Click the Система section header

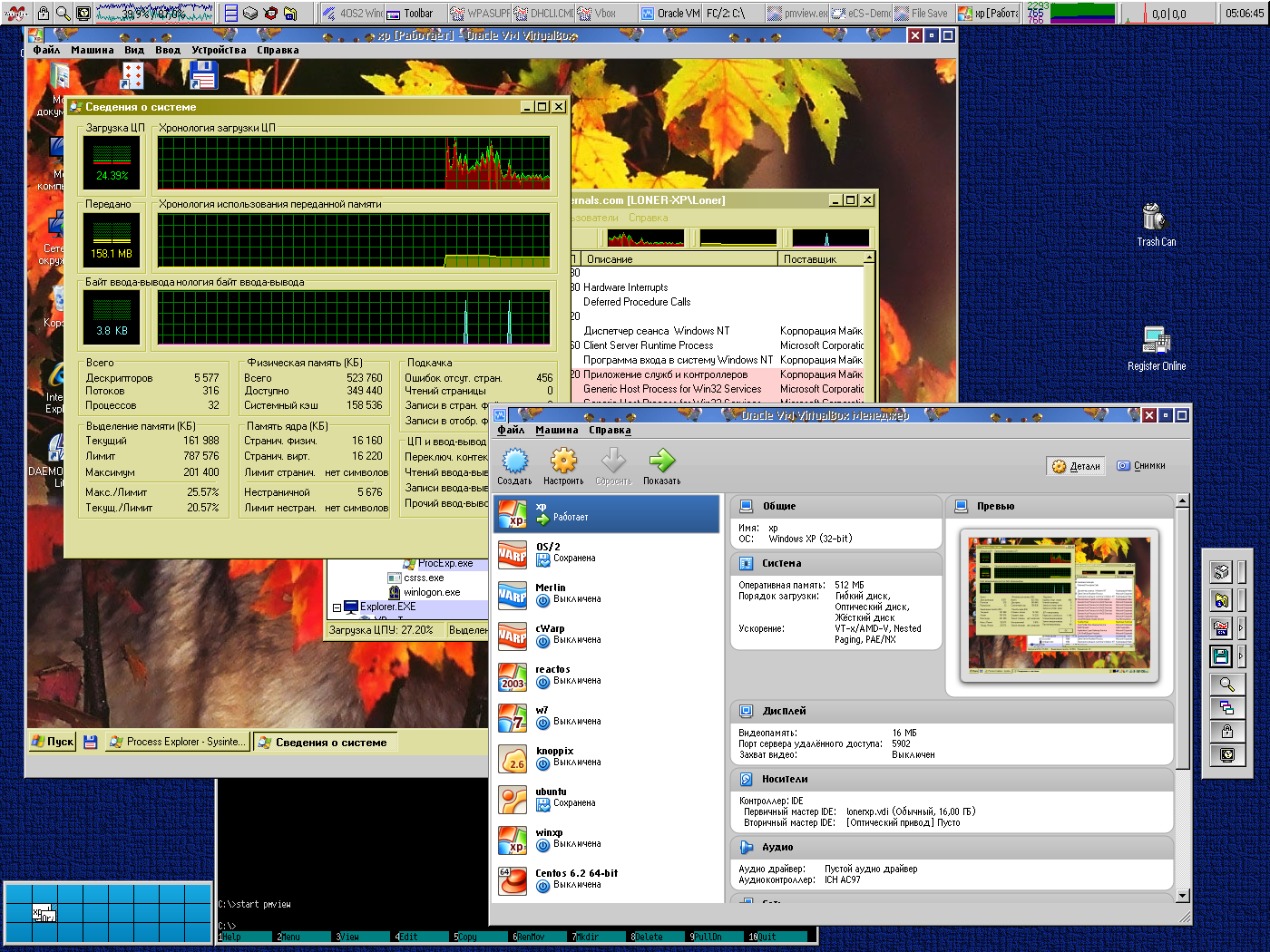pyautogui.click(x=836, y=563)
